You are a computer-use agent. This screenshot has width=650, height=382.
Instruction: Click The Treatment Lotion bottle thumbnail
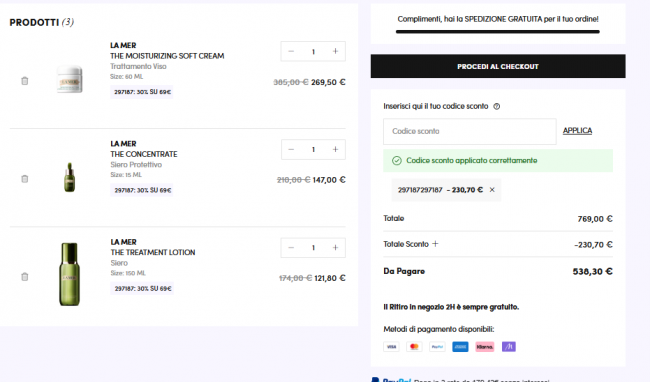tap(70, 274)
